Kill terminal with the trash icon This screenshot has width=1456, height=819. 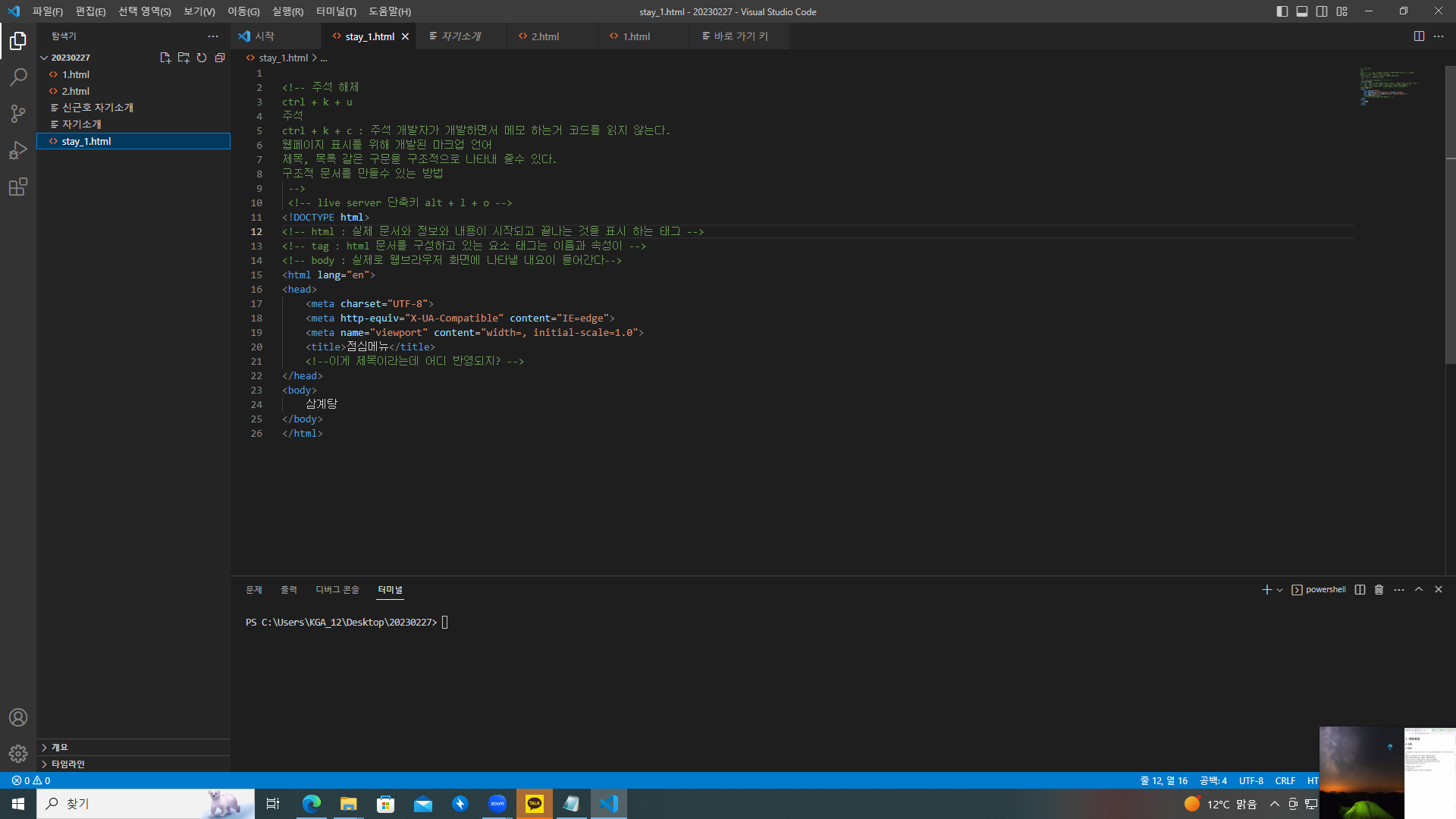(x=1379, y=590)
